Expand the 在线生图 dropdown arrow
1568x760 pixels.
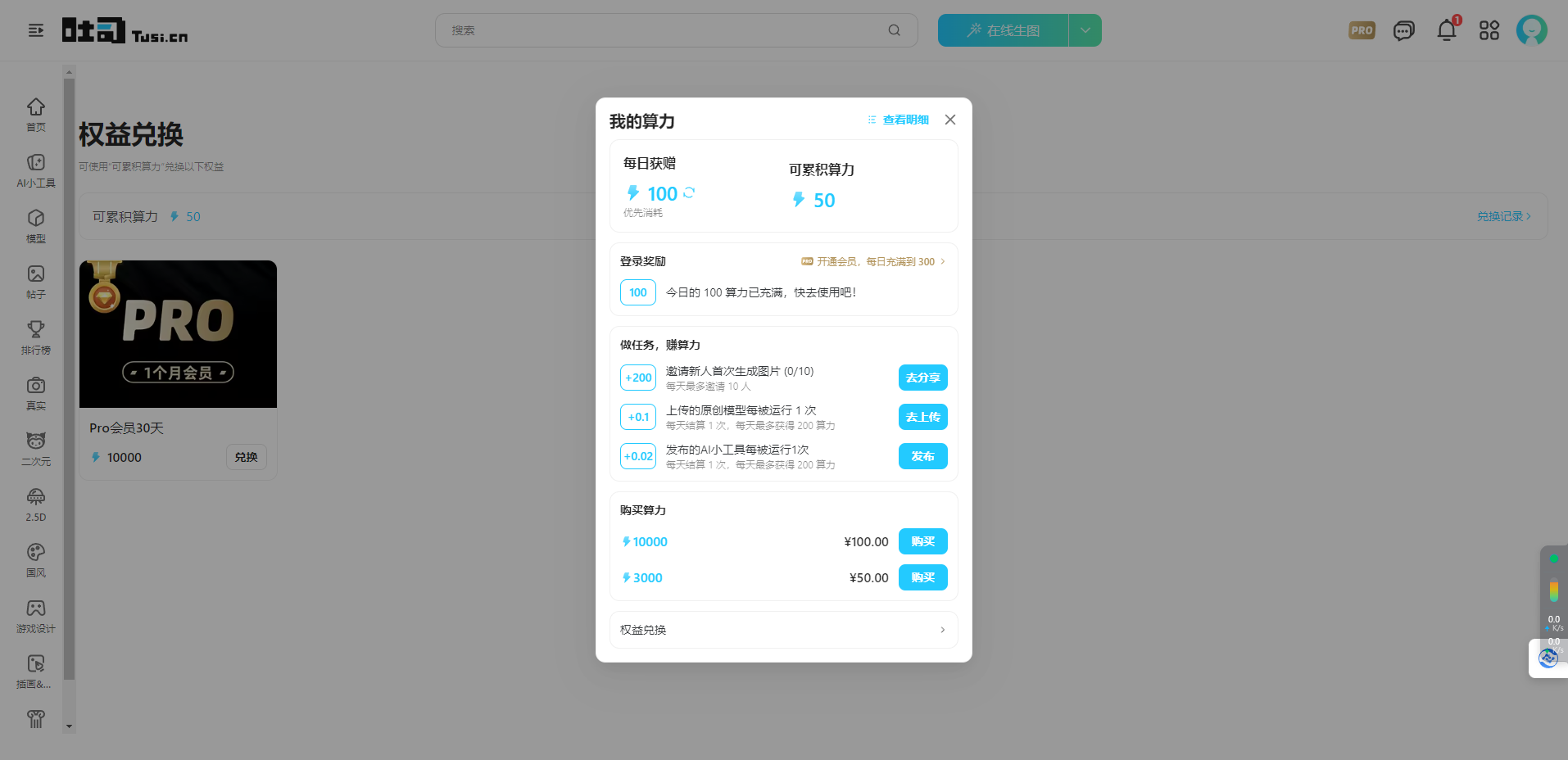(x=1085, y=29)
